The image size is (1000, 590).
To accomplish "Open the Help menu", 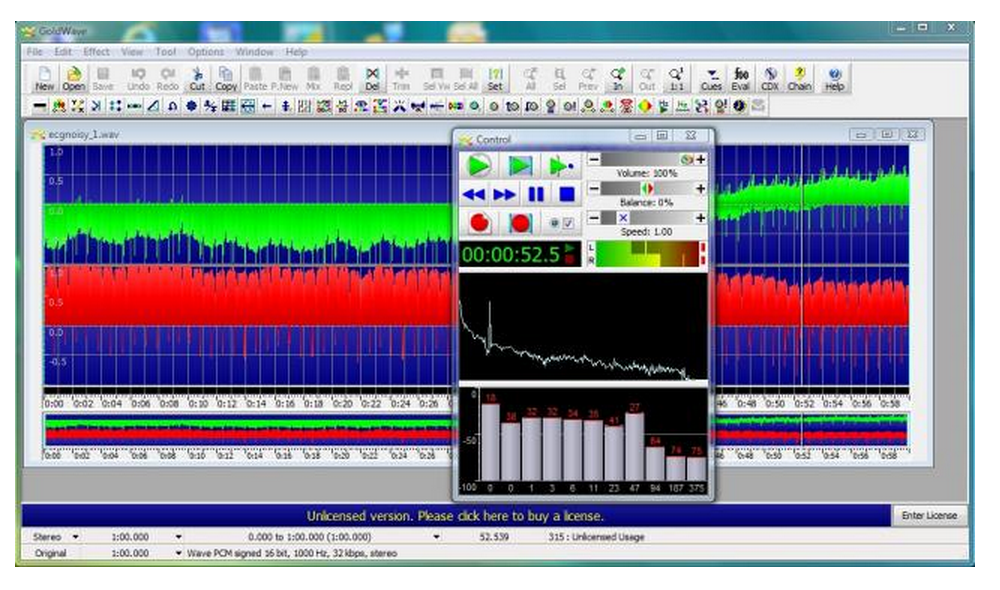I will tap(296, 52).
